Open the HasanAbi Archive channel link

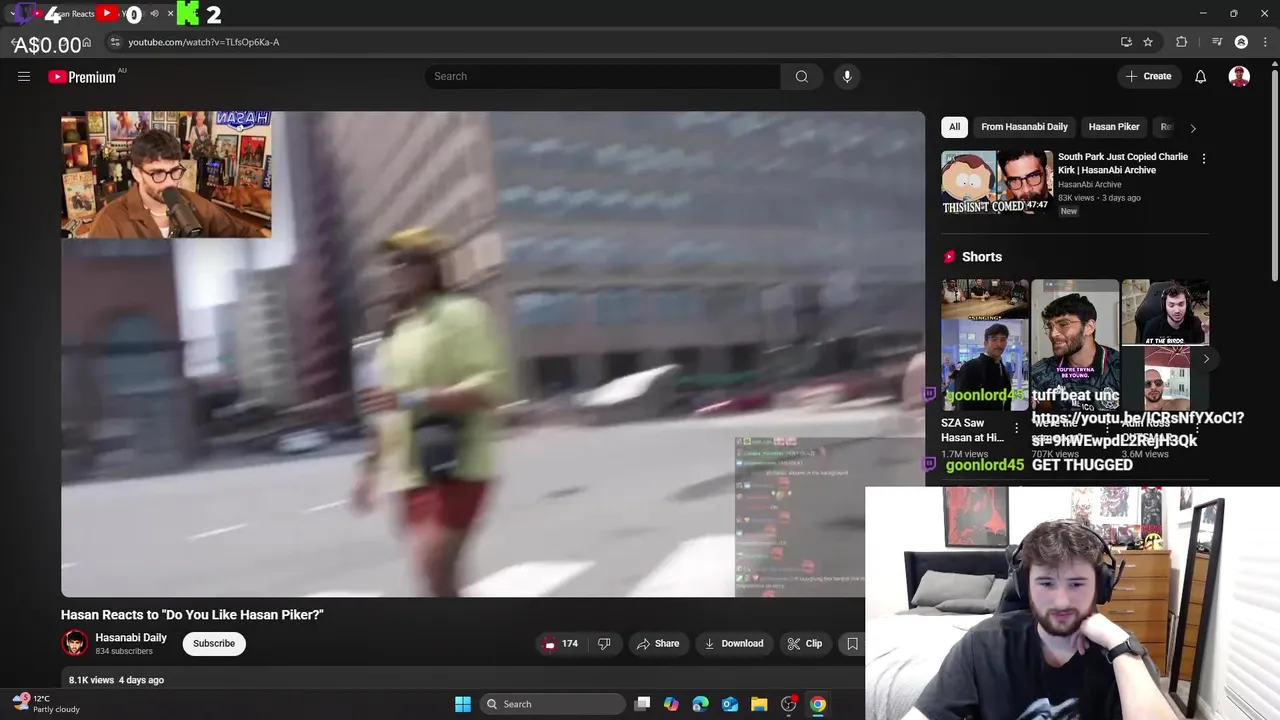(1089, 185)
